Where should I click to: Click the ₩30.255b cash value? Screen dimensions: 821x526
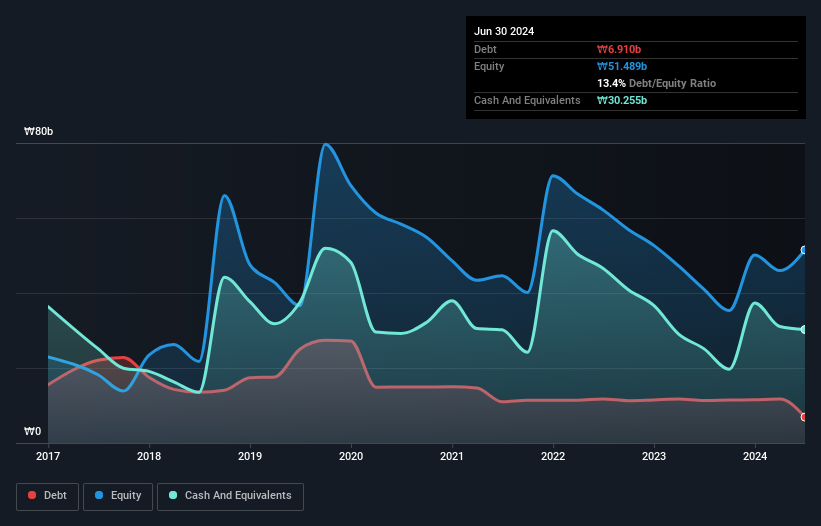[x=622, y=100]
